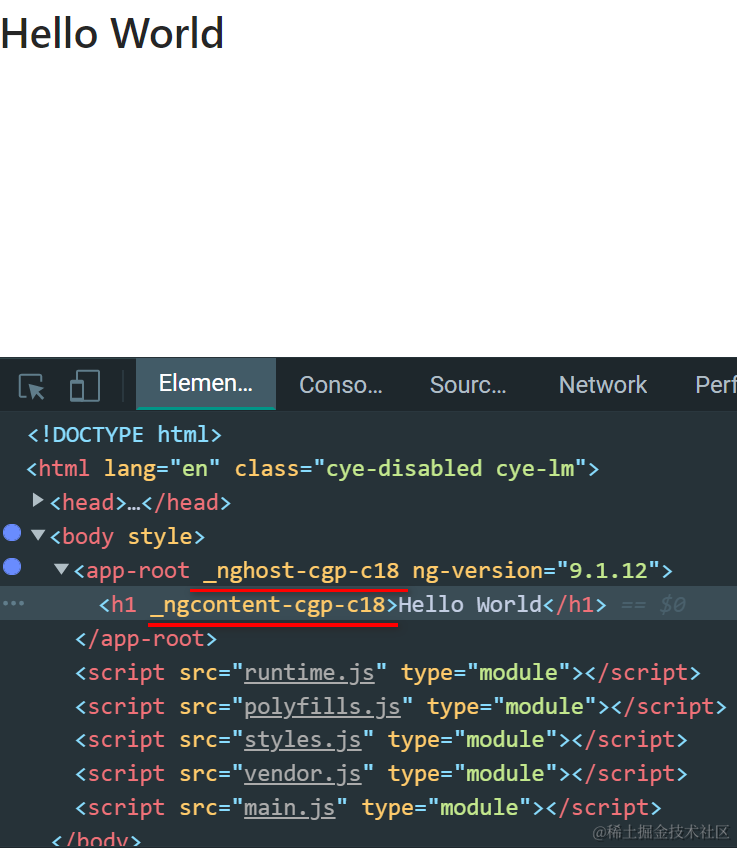
Task: Open the polyfills.js script link
Action: tap(322, 707)
